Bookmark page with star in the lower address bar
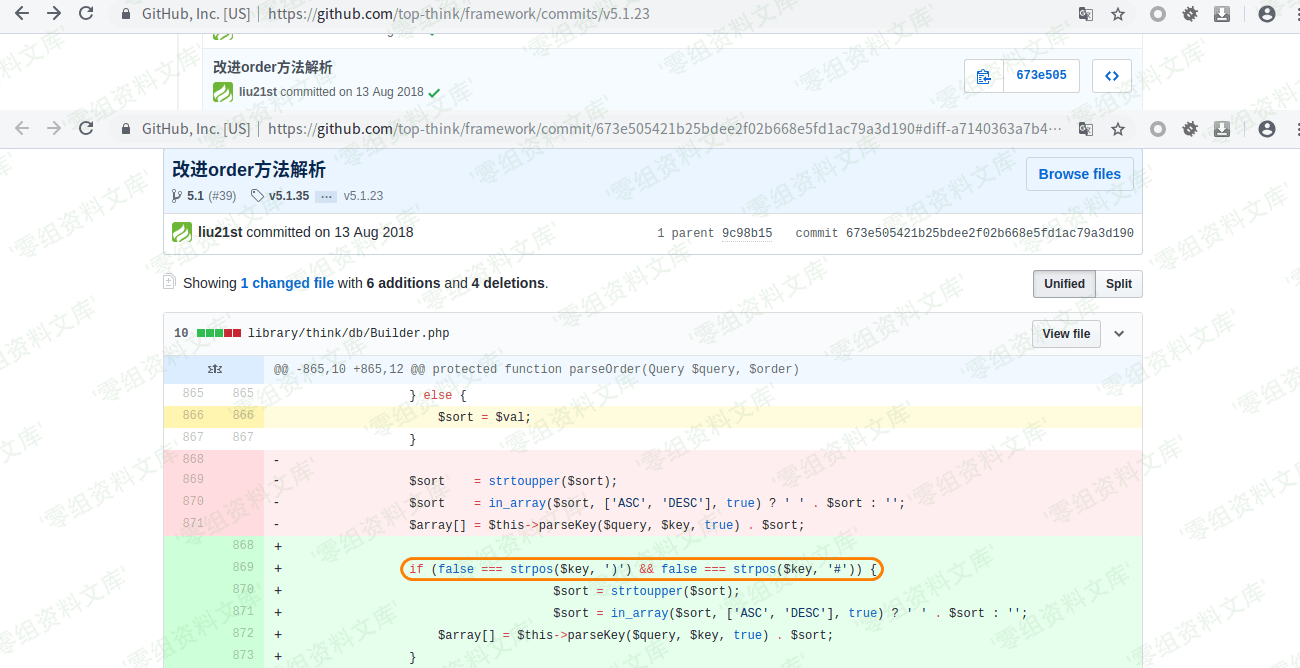Screen dimensions: 1300x668 pos(1118,129)
